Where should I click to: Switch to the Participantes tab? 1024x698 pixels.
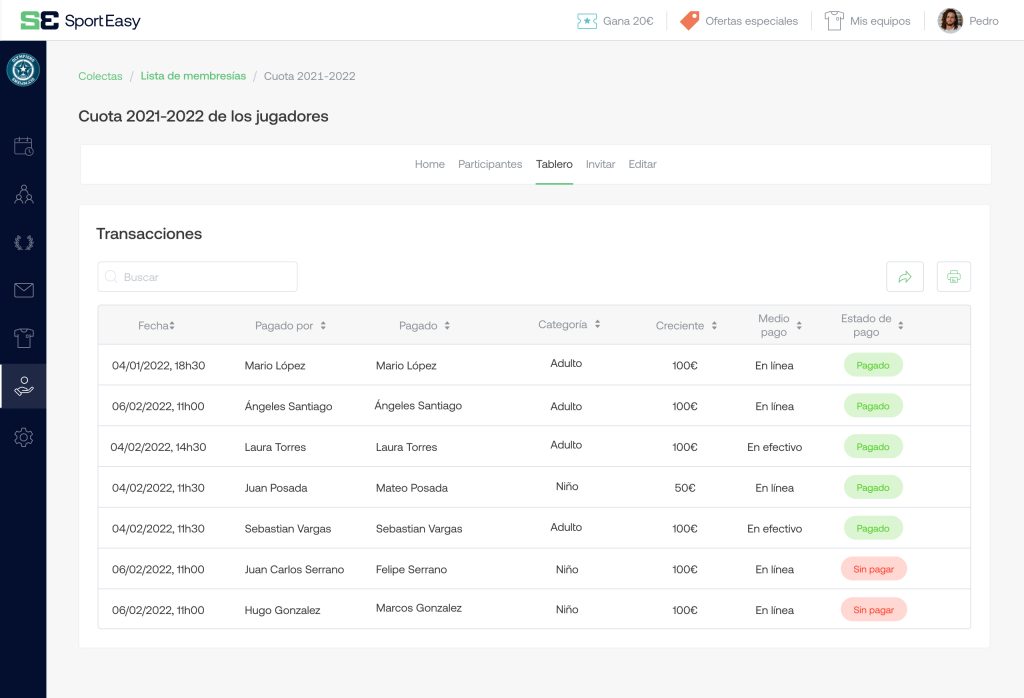coord(490,164)
